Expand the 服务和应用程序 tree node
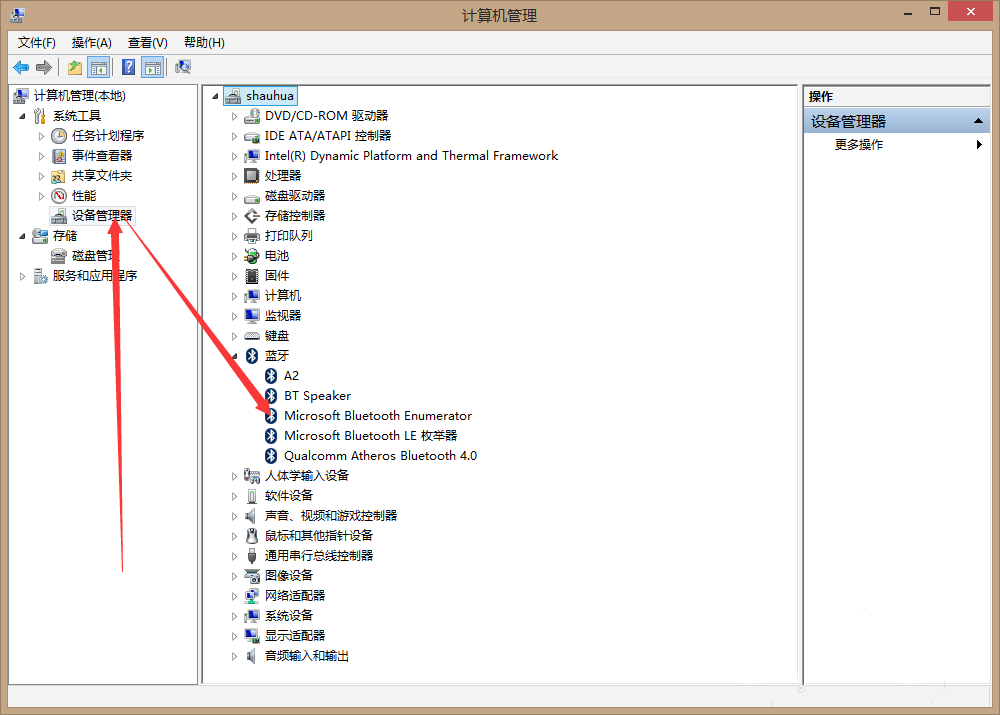The height and width of the screenshot is (715, 1000). coord(22,276)
